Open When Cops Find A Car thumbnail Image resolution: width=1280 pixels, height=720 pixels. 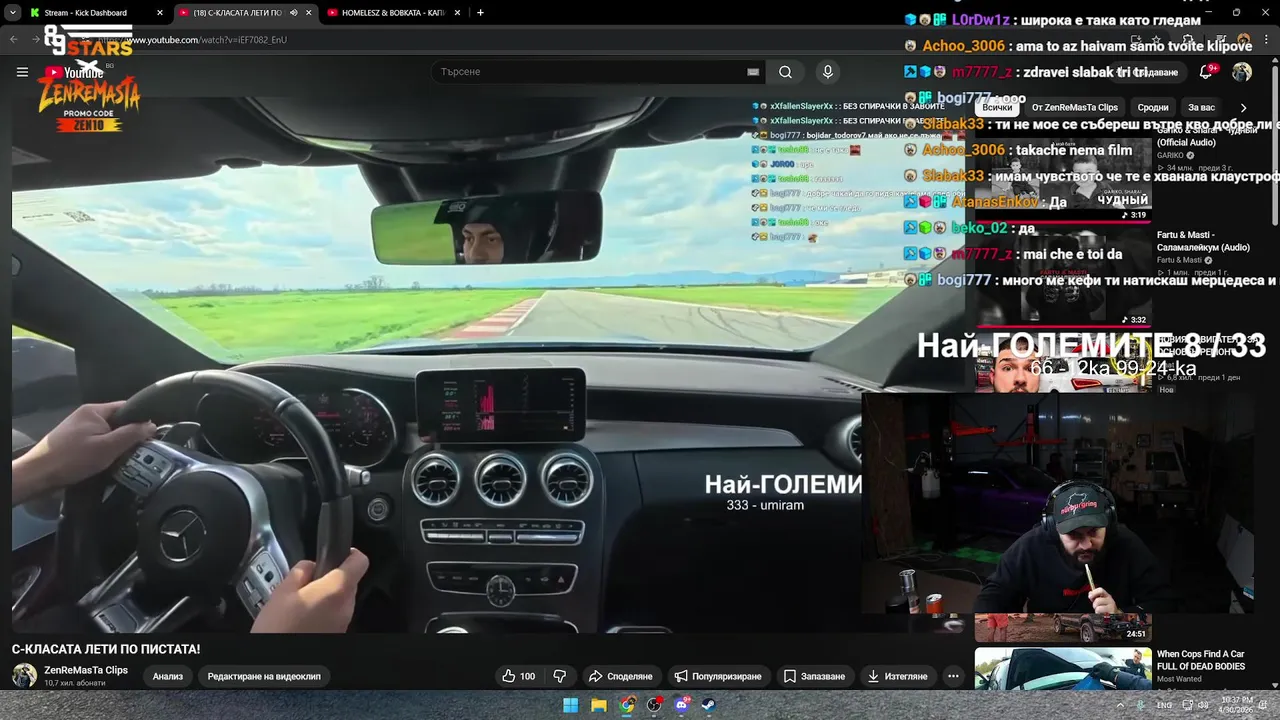[1063, 669]
